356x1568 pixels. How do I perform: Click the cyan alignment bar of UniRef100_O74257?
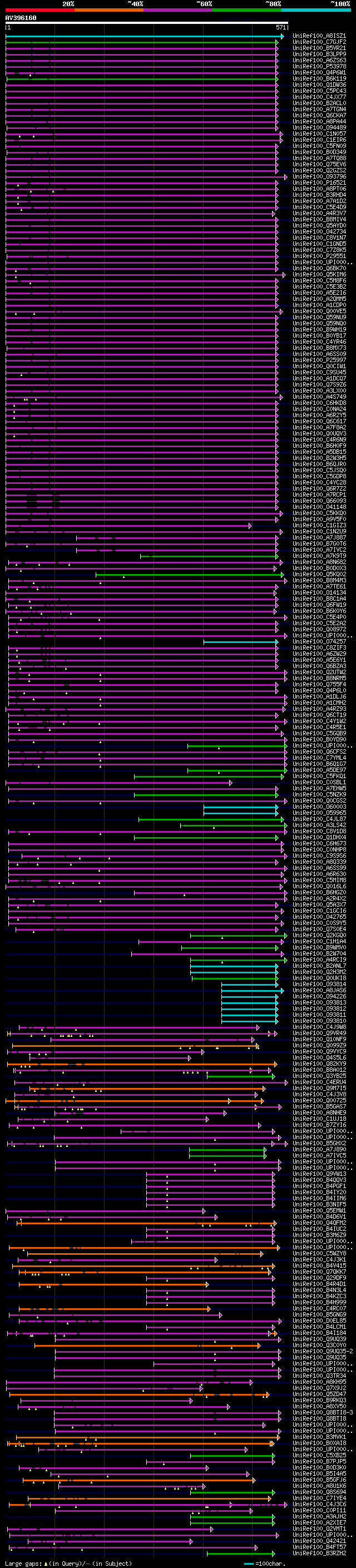tap(241, 642)
